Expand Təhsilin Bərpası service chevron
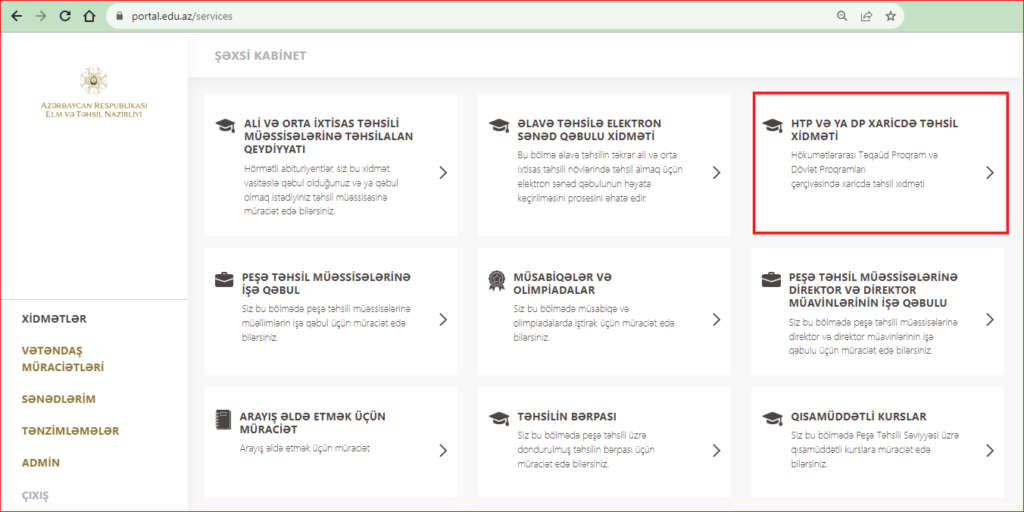This screenshot has height=512, width=1024. (716, 450)
